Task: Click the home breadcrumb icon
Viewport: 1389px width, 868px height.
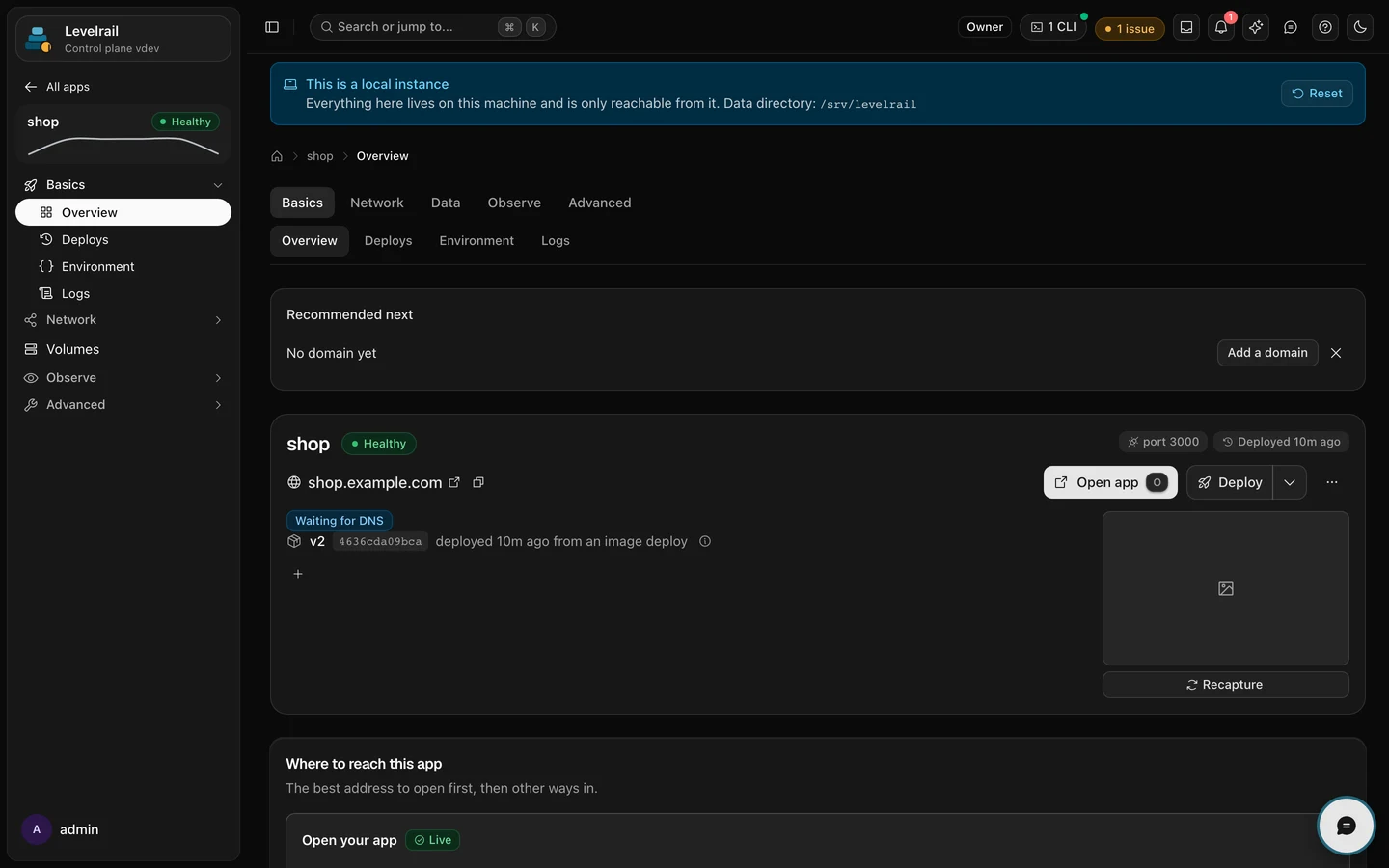Action: pyautogui.click(x=277, y=156)
